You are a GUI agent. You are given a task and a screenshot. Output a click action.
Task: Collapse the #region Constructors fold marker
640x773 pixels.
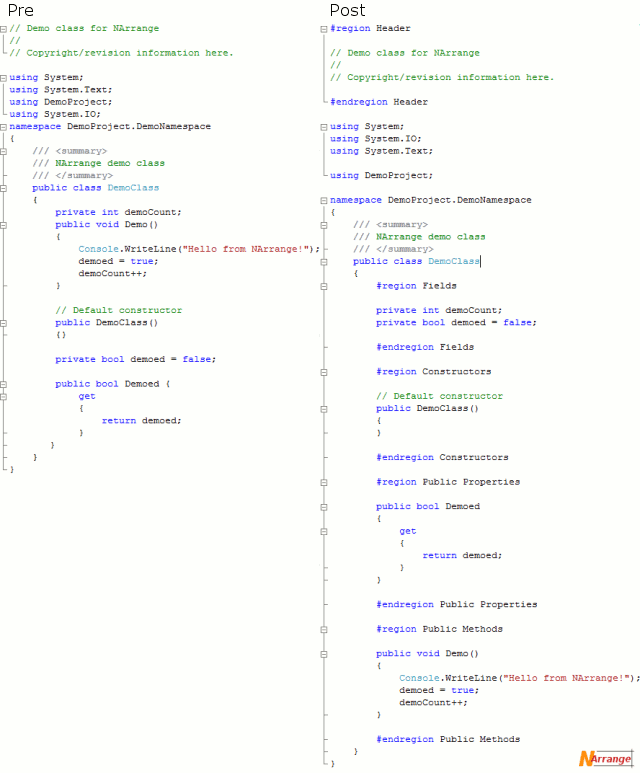click(325, 372)
